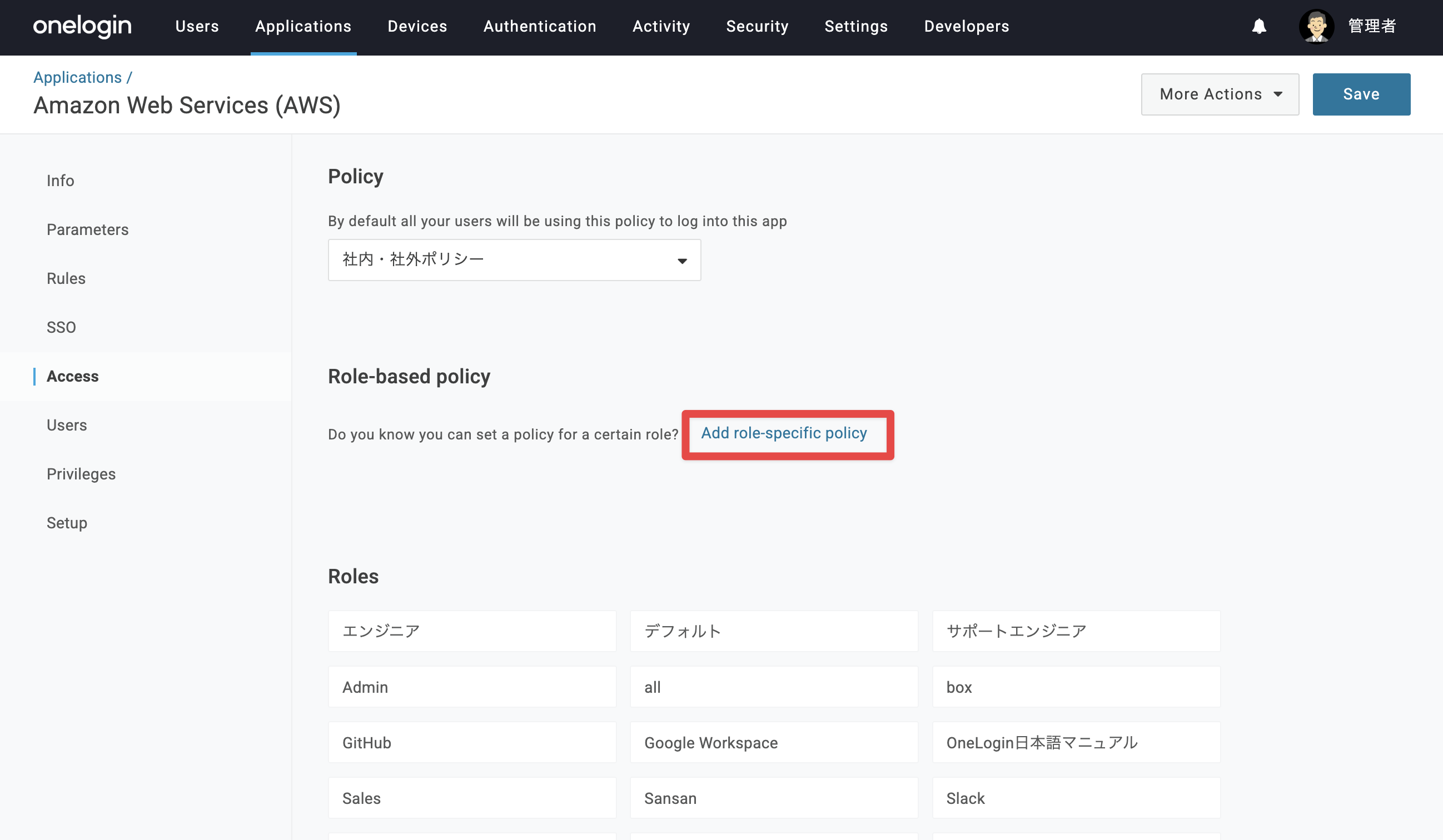Screen dimensions: 1443x840
Task: Toggle the Sansan role
Action: point(774,798)
